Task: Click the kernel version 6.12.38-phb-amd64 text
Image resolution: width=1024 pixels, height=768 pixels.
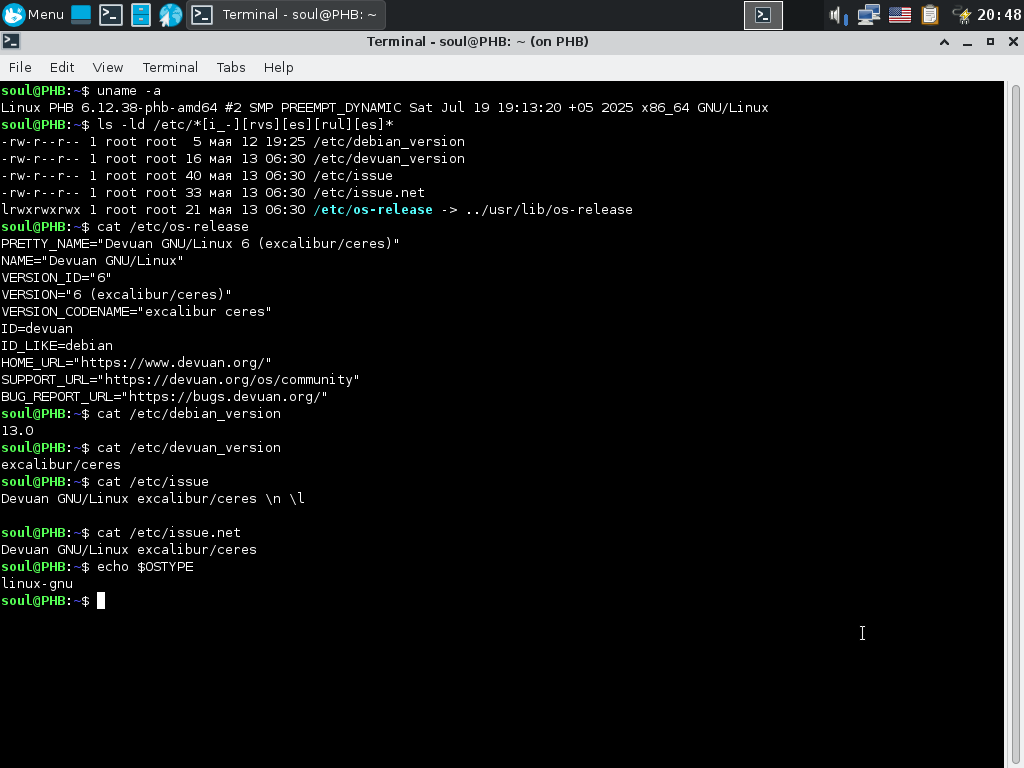Action: coord(149,108)
